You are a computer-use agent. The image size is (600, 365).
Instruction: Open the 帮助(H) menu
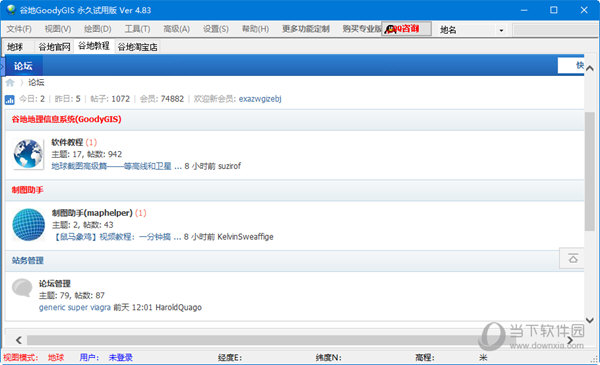click(255, 29)
